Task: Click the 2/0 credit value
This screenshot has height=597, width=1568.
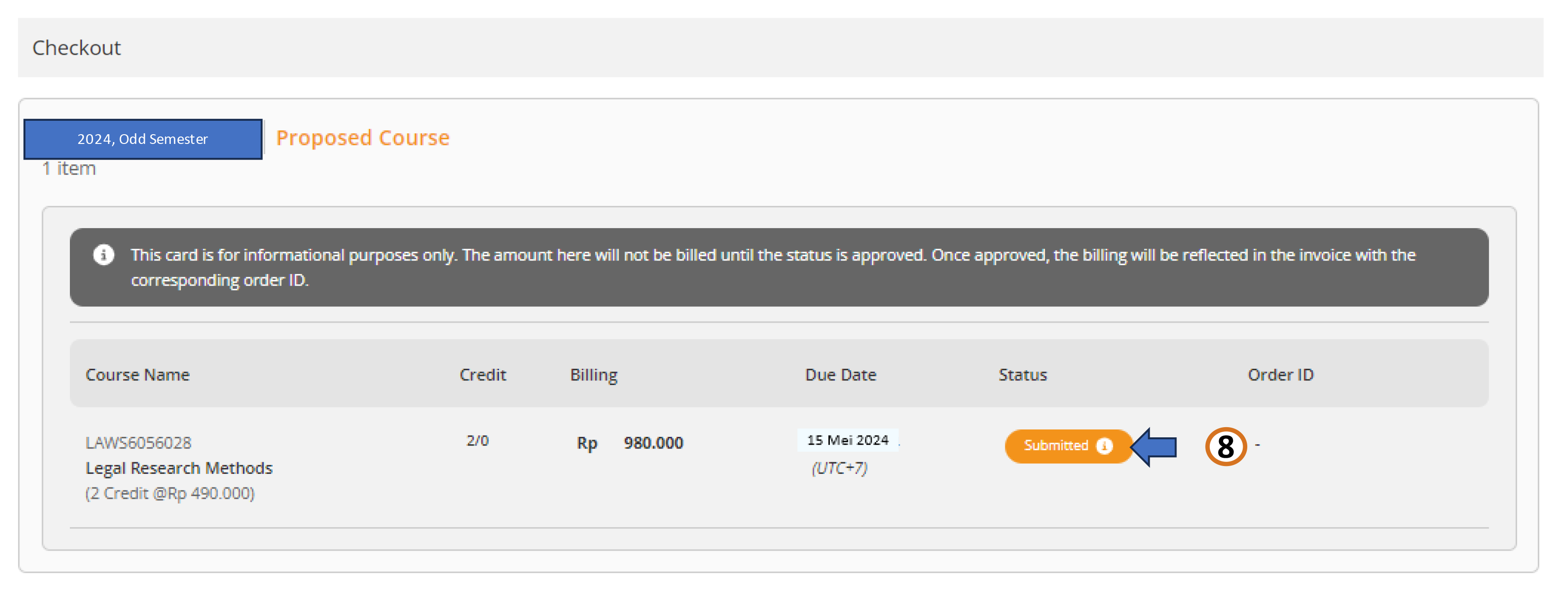Action: 477,441
